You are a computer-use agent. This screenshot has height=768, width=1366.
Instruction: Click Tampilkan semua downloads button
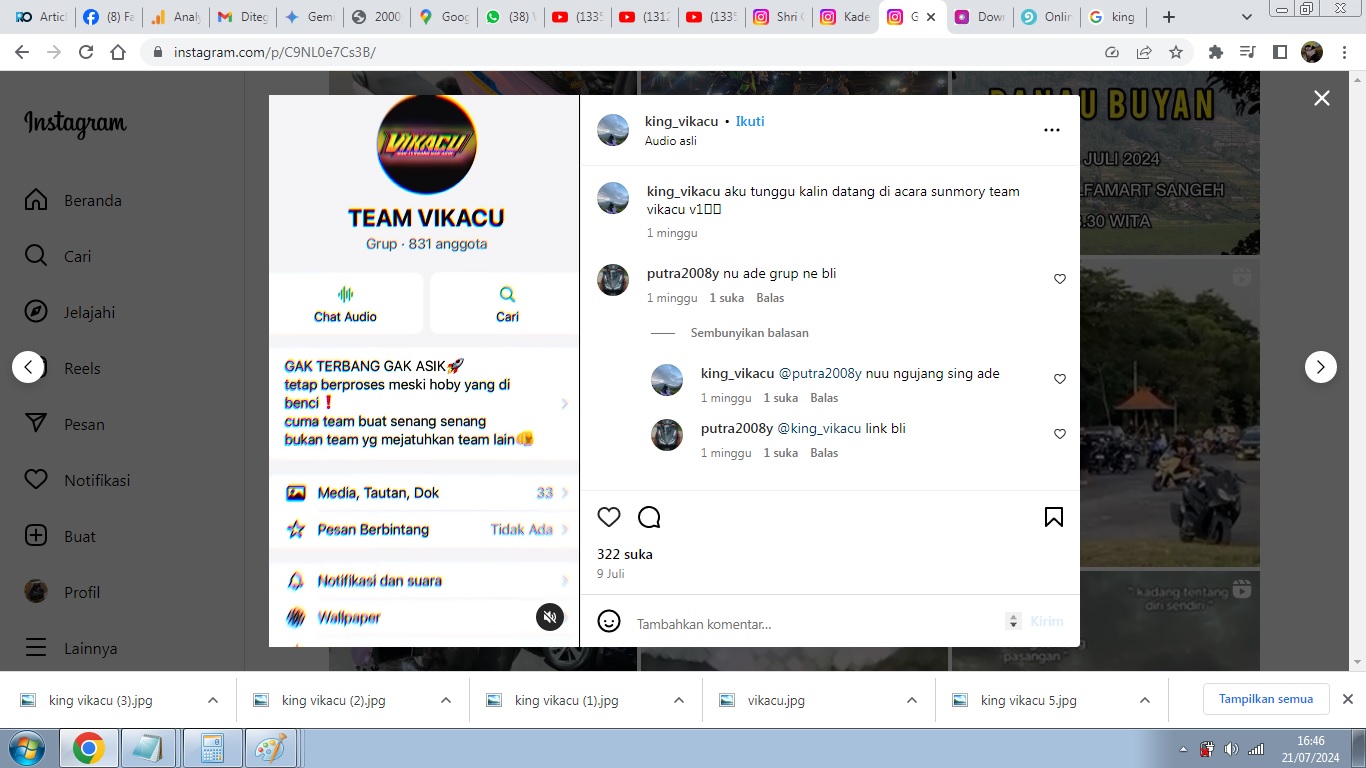pyautogui.click(x=1265, y=699)
